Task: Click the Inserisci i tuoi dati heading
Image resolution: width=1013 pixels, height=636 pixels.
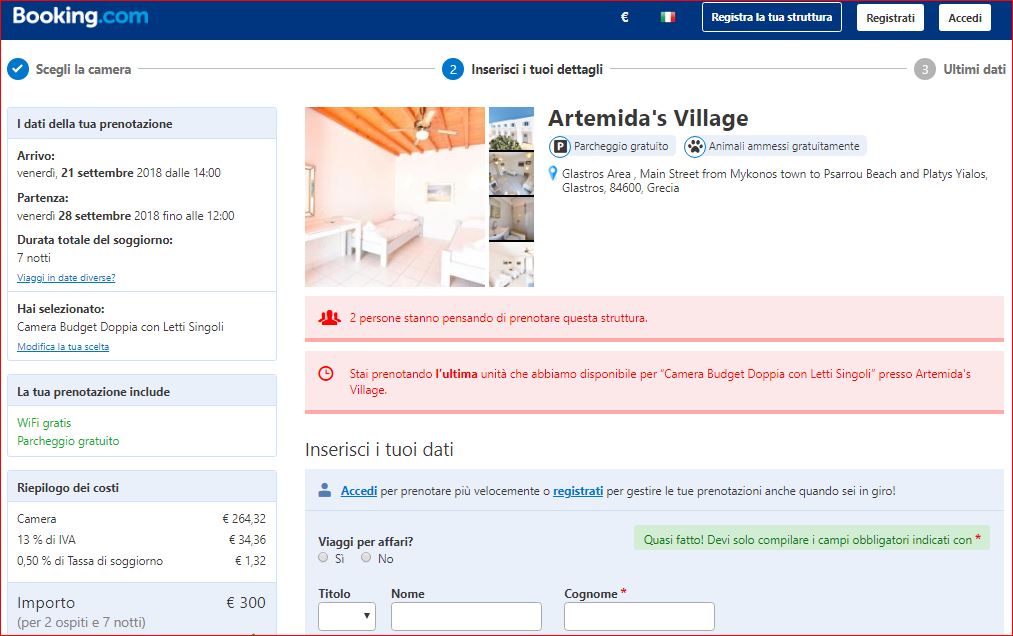Action: click(379, 450)
